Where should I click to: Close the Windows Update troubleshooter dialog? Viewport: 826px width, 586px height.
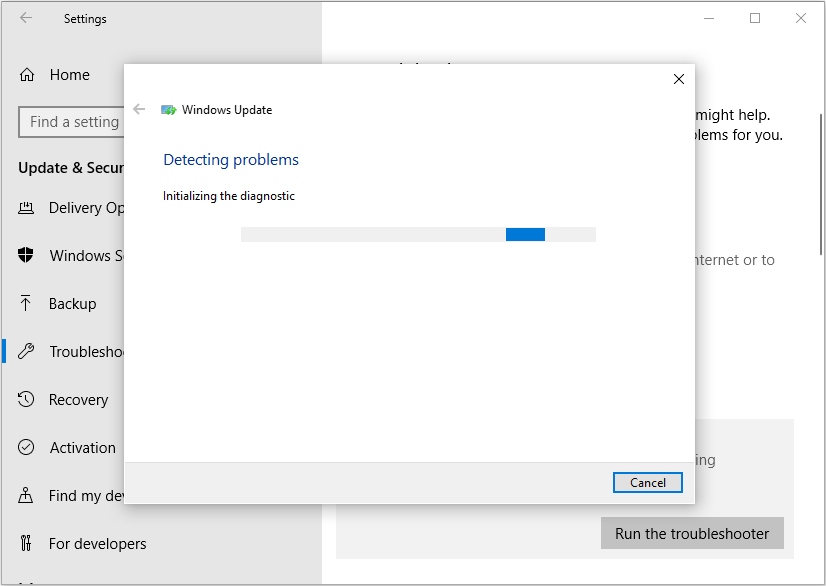click(679, 79)
